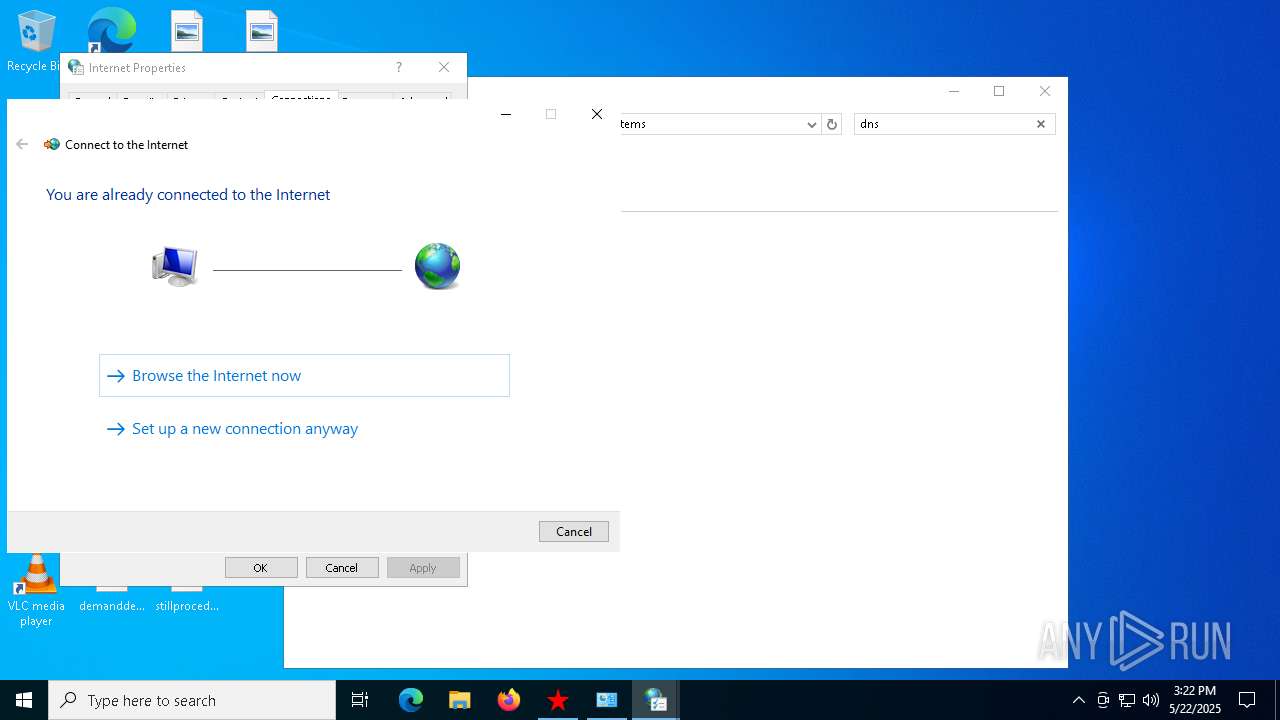Maximize the Control Panel window
The width and height of the screenshot is (1280, 720).
pos(999,91)
